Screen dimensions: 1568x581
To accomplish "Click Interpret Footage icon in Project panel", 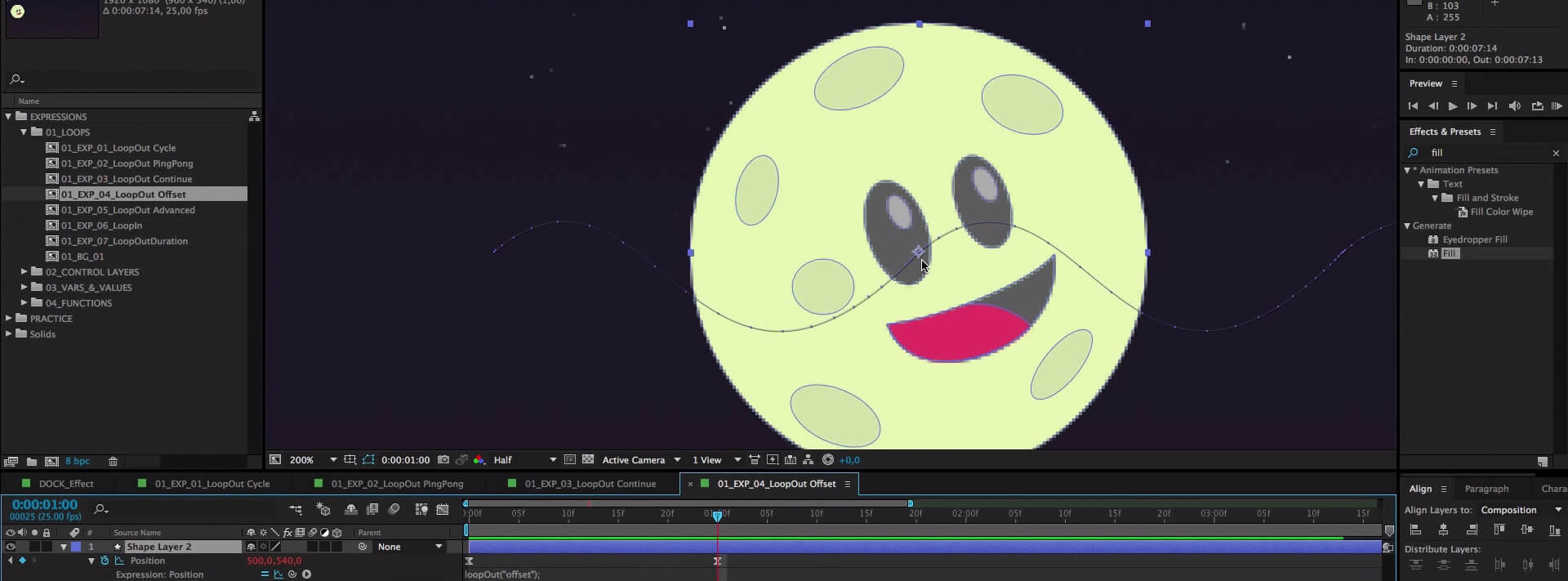I will pos(11,462).
